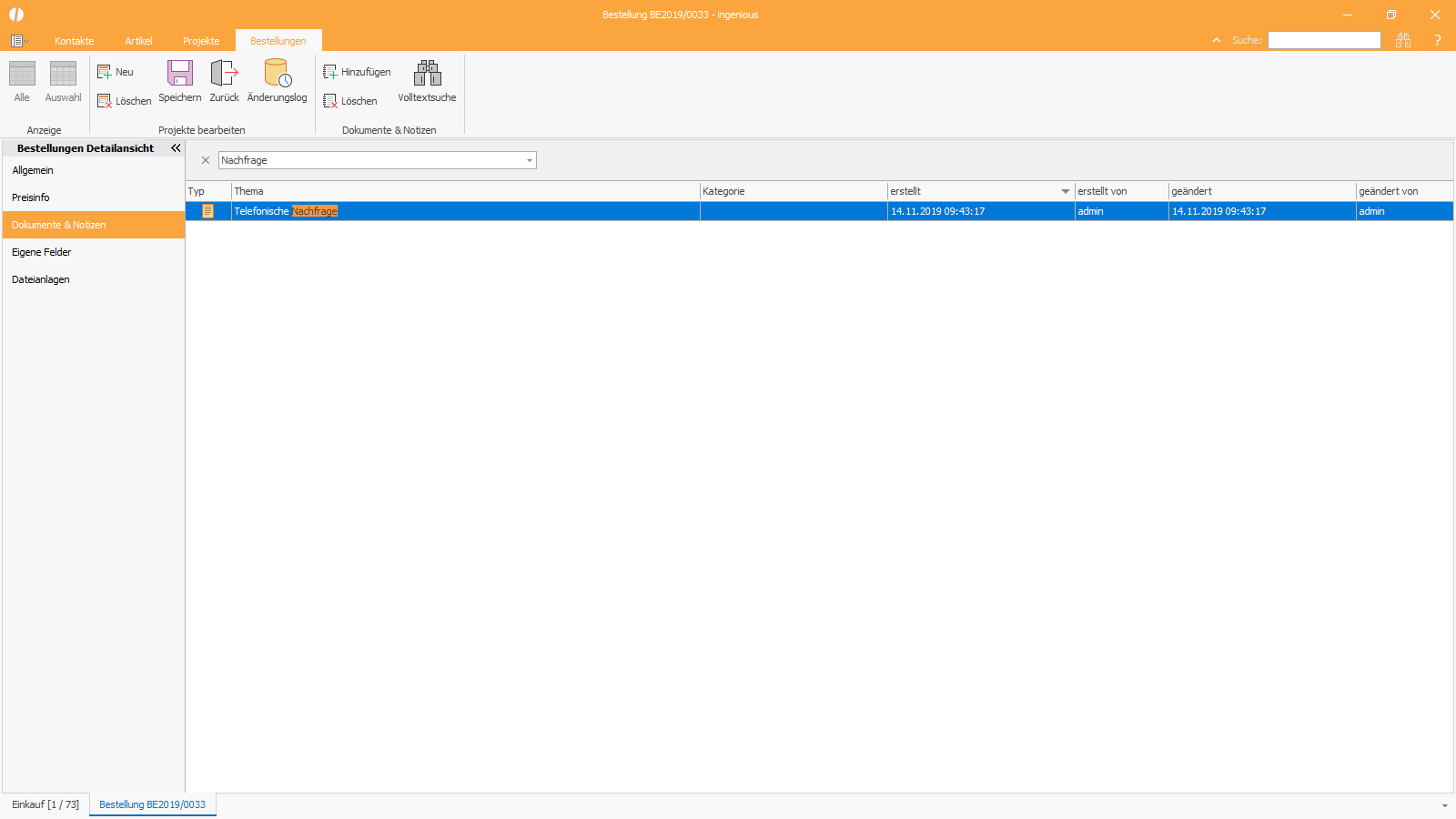This screenshot has height=819, width=1456.
Task: Select Dokumente & Notizen section
Action: point(94,225)
